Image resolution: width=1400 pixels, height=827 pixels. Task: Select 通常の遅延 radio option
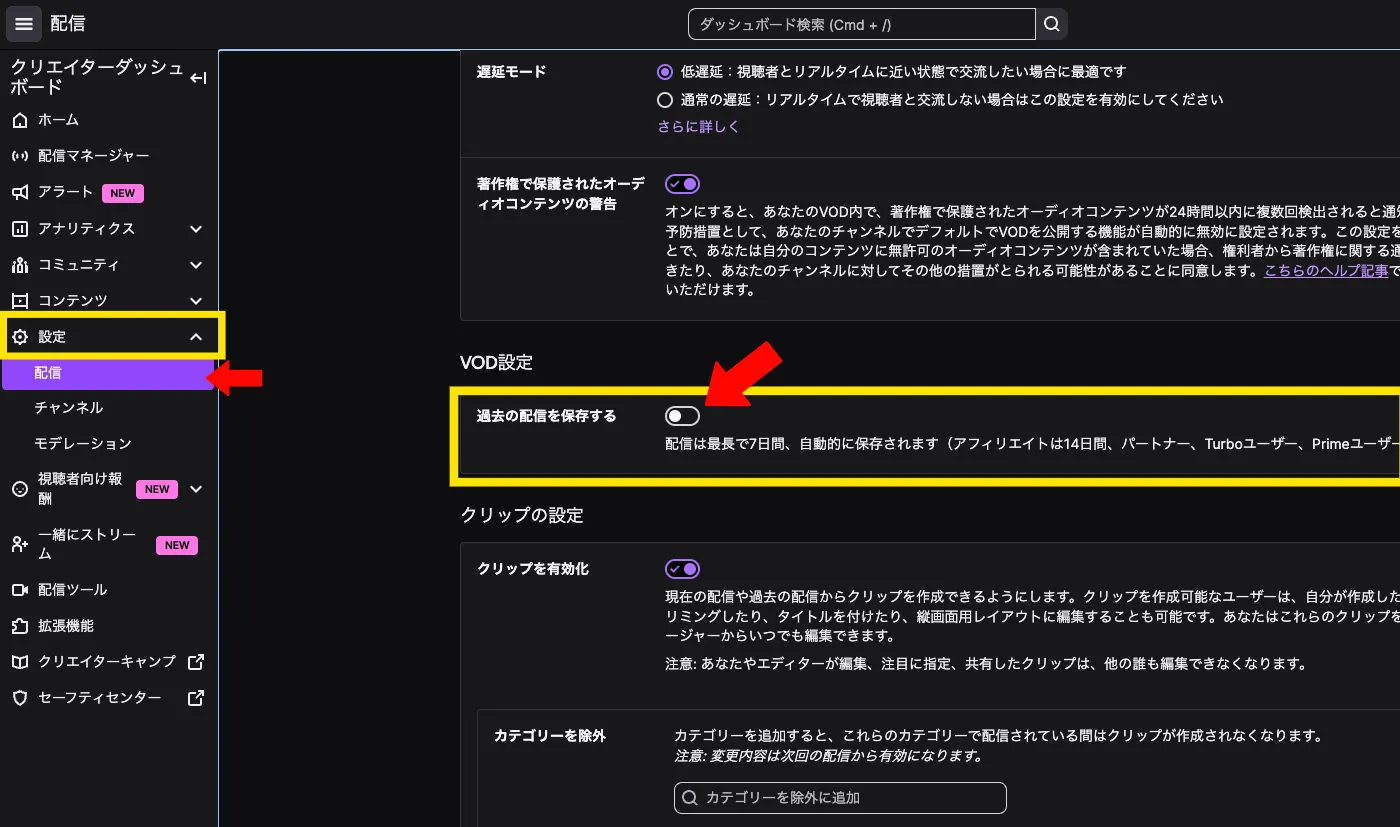click(665, 100)
